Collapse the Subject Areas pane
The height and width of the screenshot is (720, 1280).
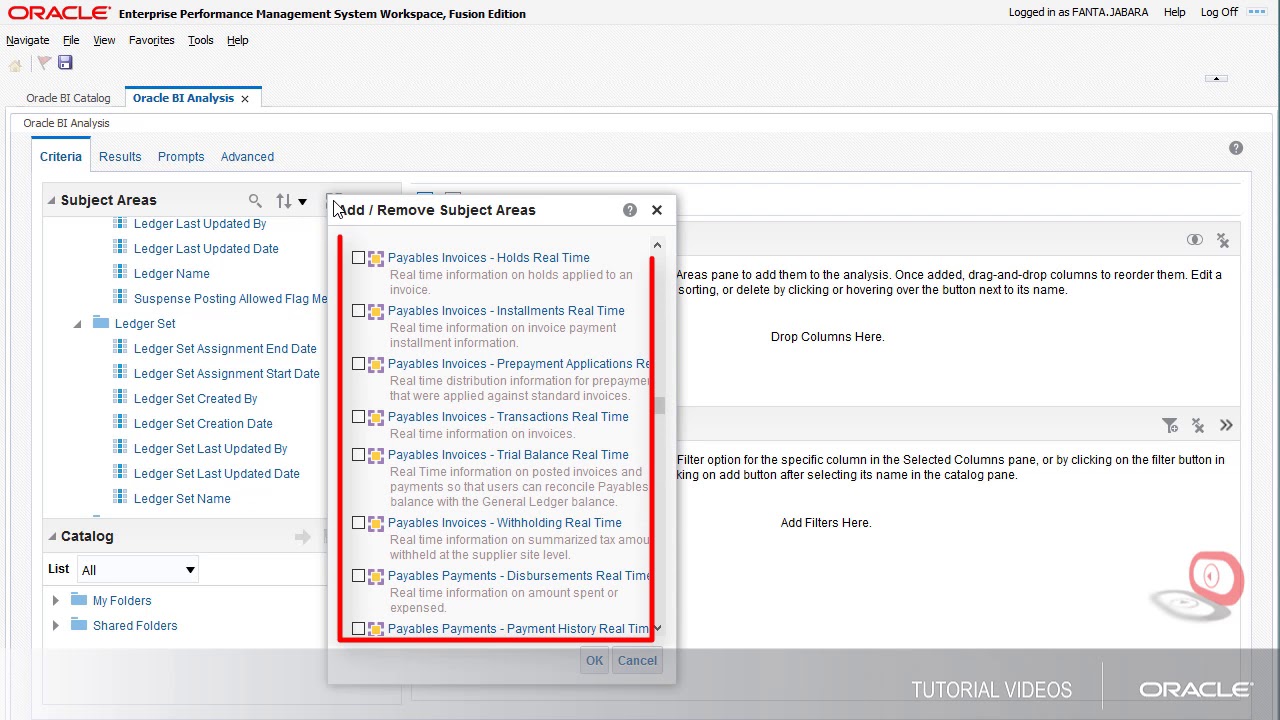(51, 200)
